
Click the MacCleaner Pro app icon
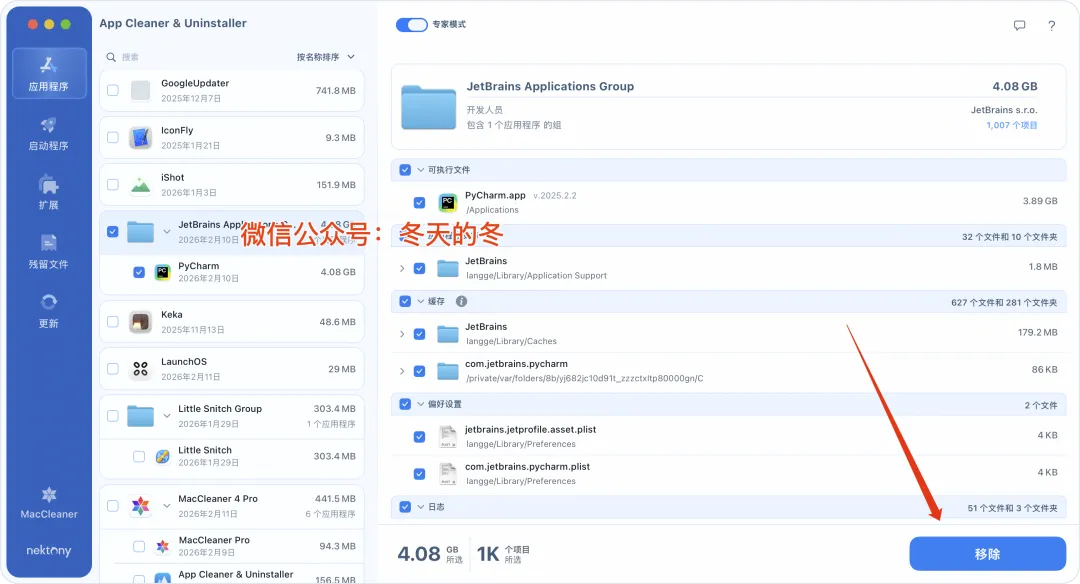tap(163, 547)
